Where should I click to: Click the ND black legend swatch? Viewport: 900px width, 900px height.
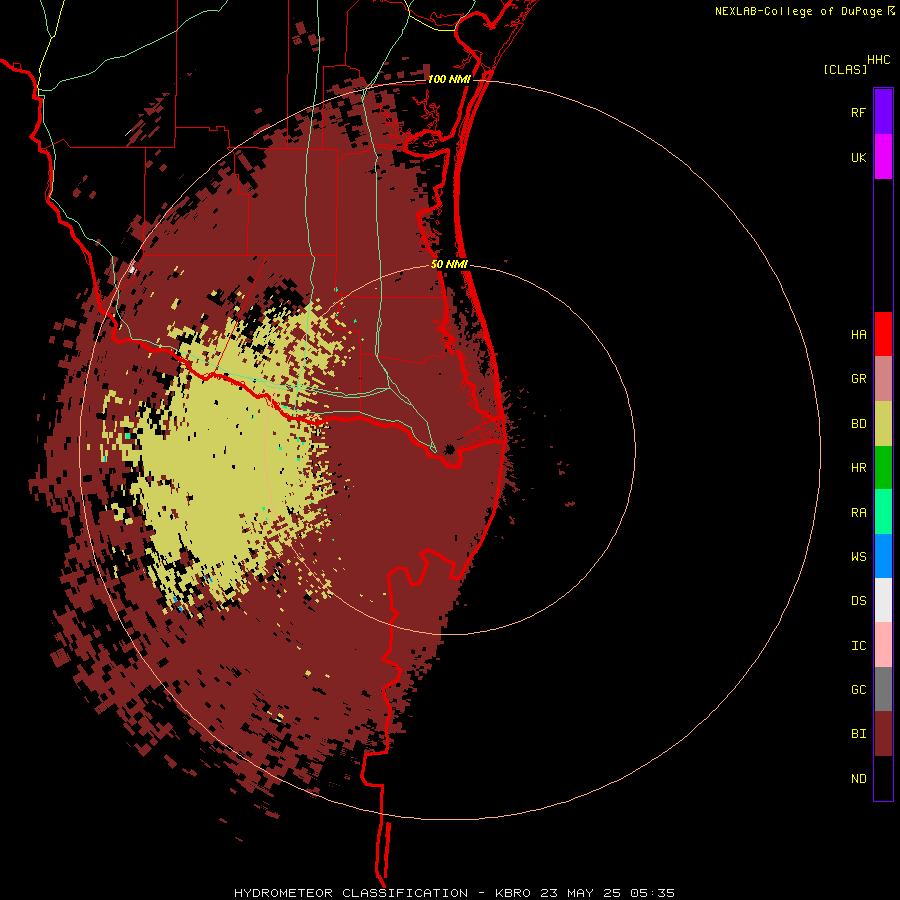[883, 778]
